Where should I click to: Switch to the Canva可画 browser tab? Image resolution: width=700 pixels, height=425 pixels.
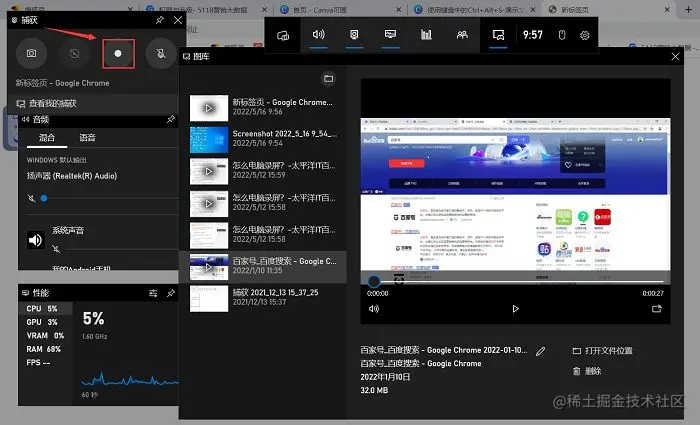click(341, 9)
